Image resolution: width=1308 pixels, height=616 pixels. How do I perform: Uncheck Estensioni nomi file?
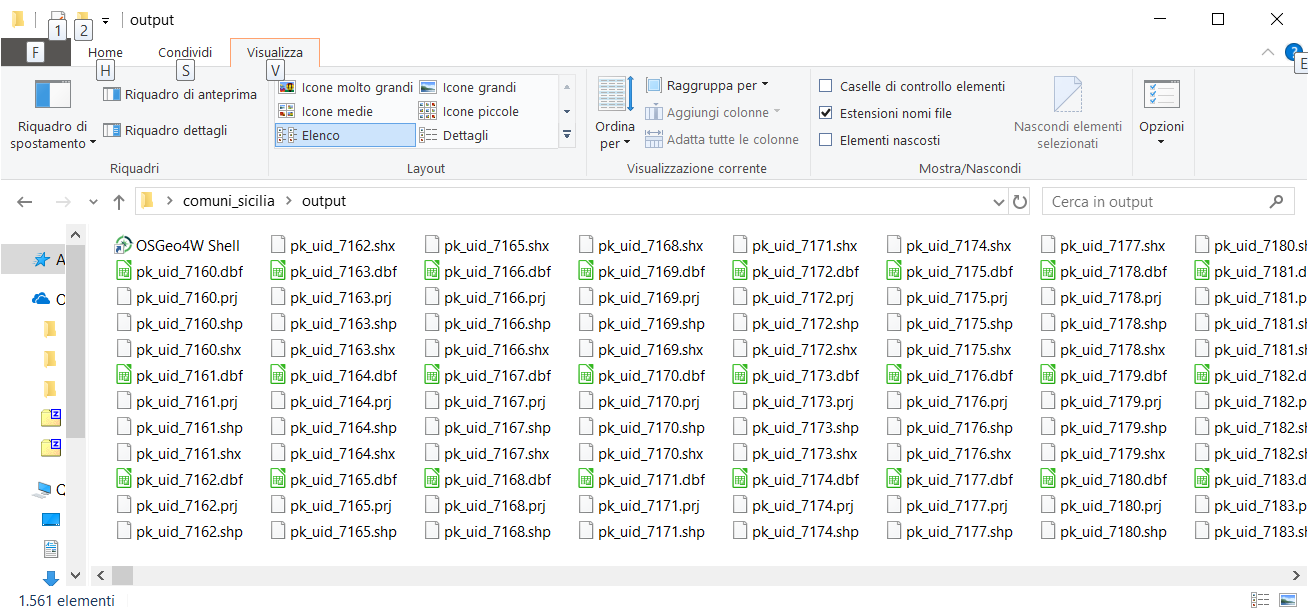[826, 114]
